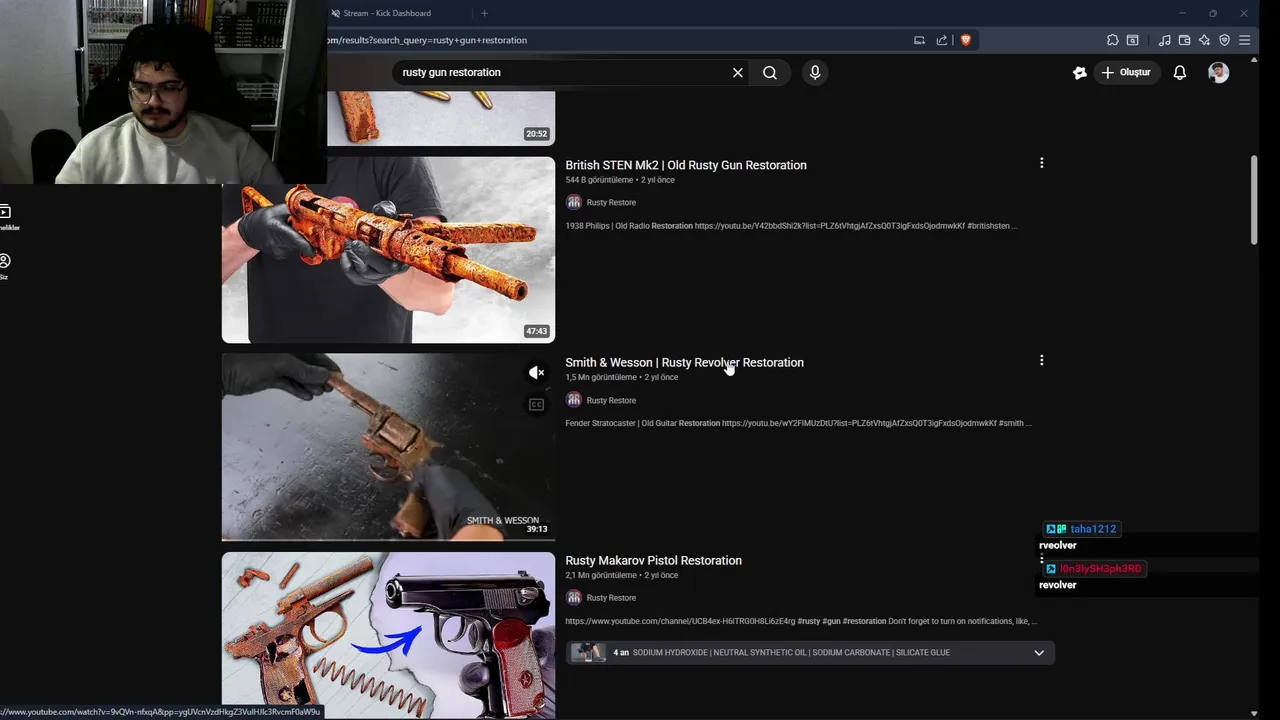
Task: Open Brave Wallet icon
Action: tap(1184, 40)
